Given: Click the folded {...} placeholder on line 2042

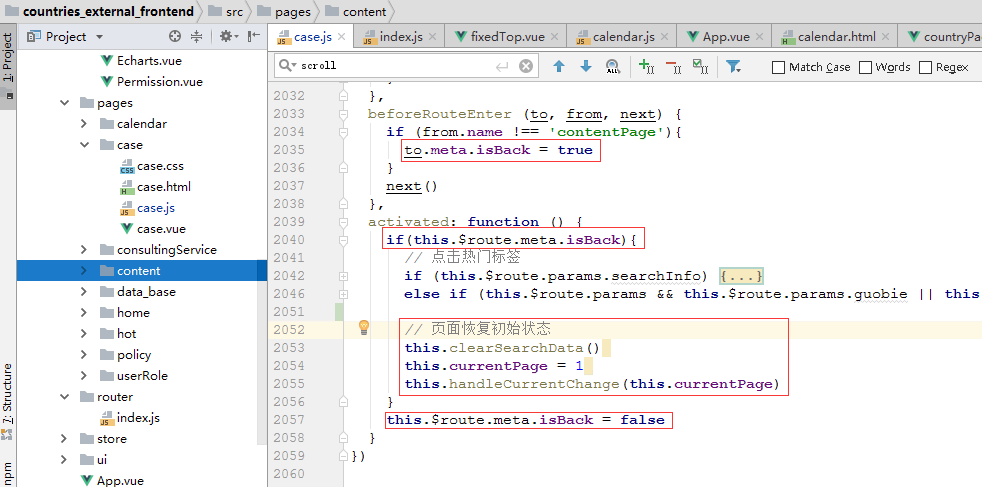Looking at the screenshot, I should (x=742, y=275).
